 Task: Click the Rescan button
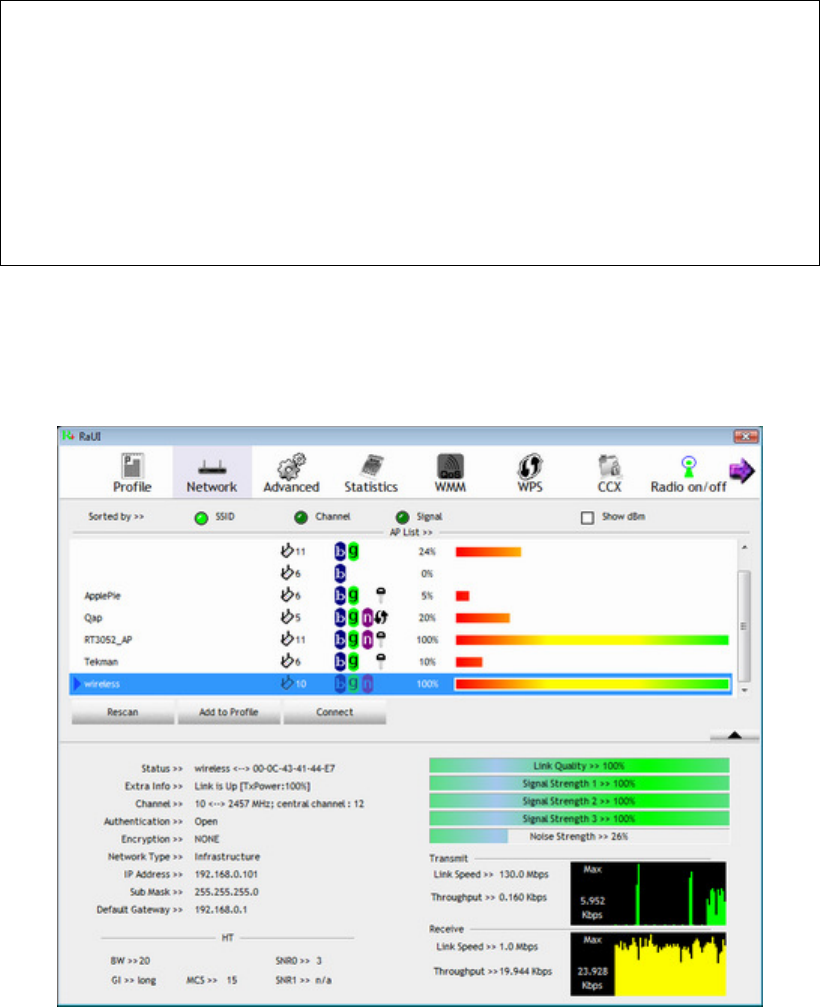123,712
